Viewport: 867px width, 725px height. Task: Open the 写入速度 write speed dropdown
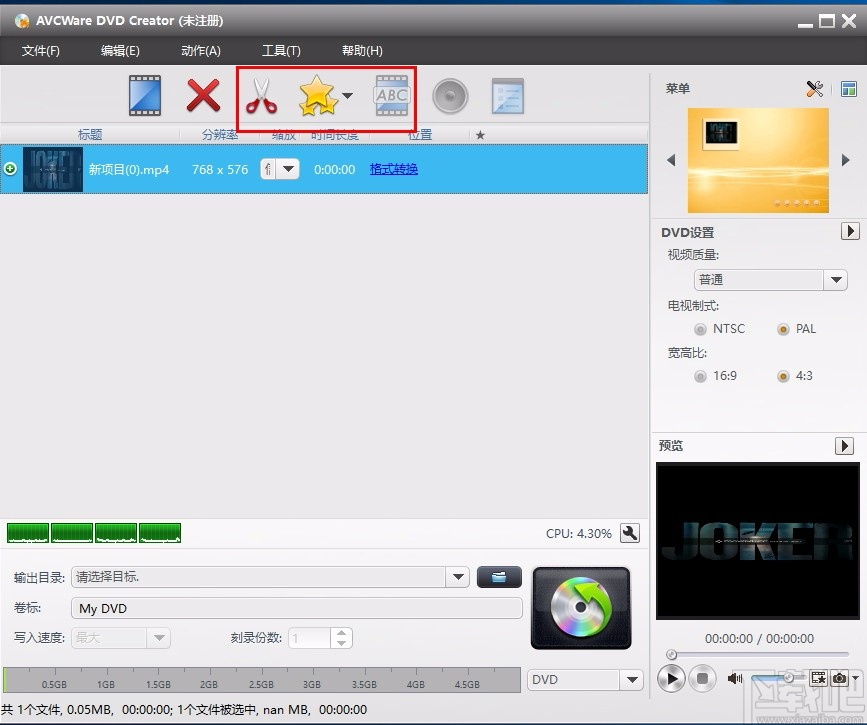pyautogui.click(x=158, y=637)
